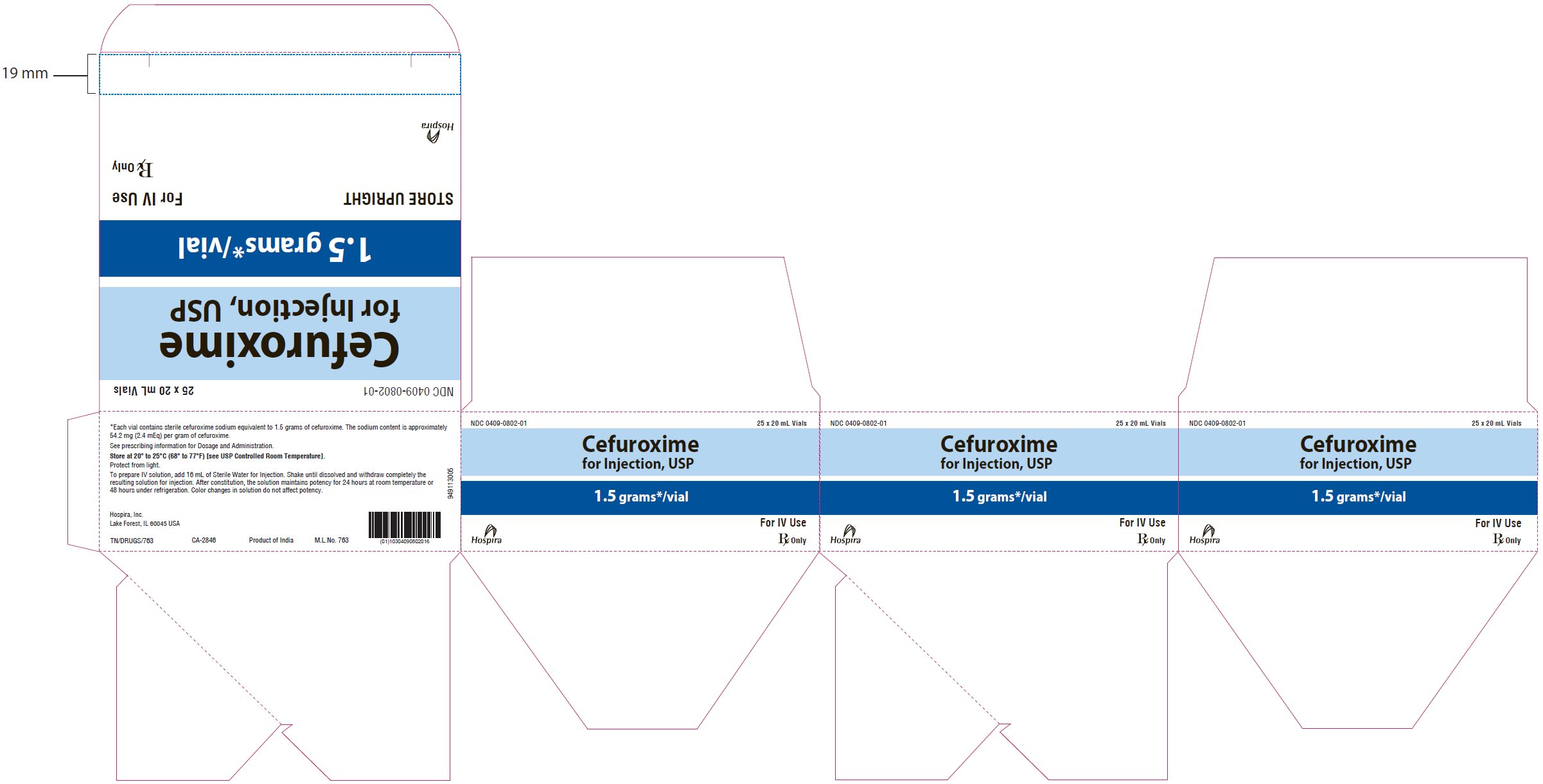
Task: Click the upside-down '25 x 20 mL Vials' text
Action: point(154,390)
